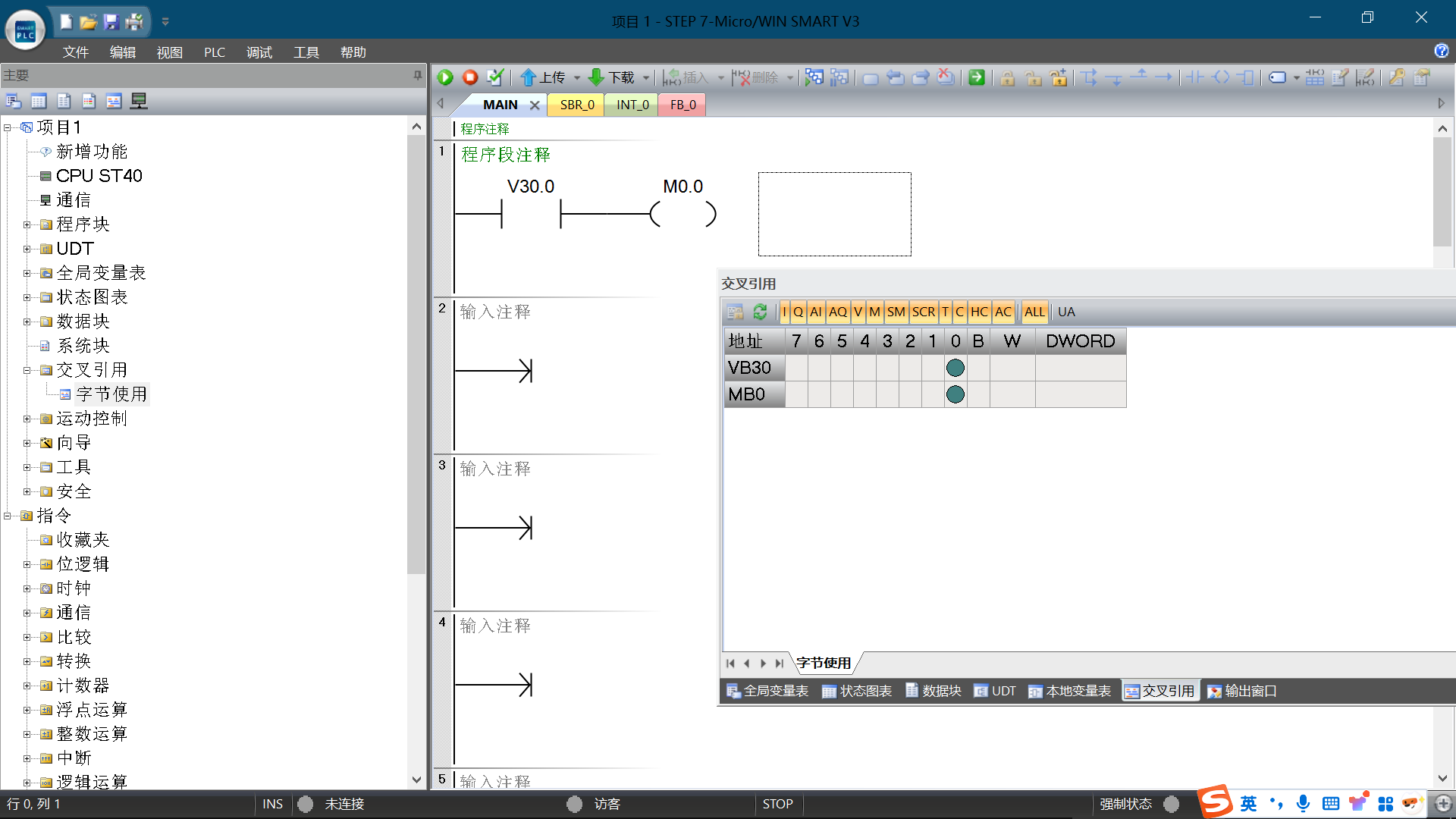Toggle the ALL filter button
Viewport: 1456px width, 819px height.
(1034, 312)
